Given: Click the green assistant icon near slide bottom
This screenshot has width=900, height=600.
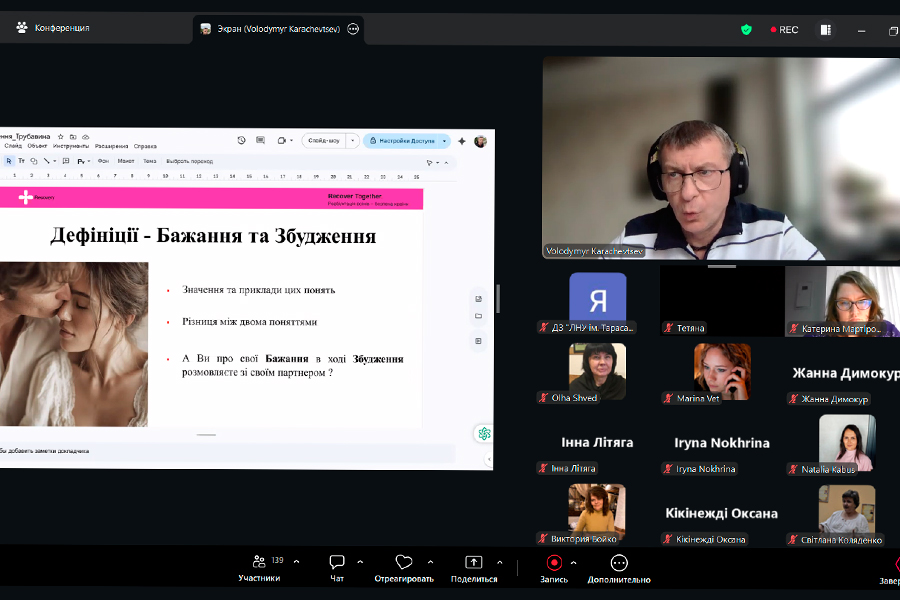Looking at the screenshot, I should [x=484, y=433].
